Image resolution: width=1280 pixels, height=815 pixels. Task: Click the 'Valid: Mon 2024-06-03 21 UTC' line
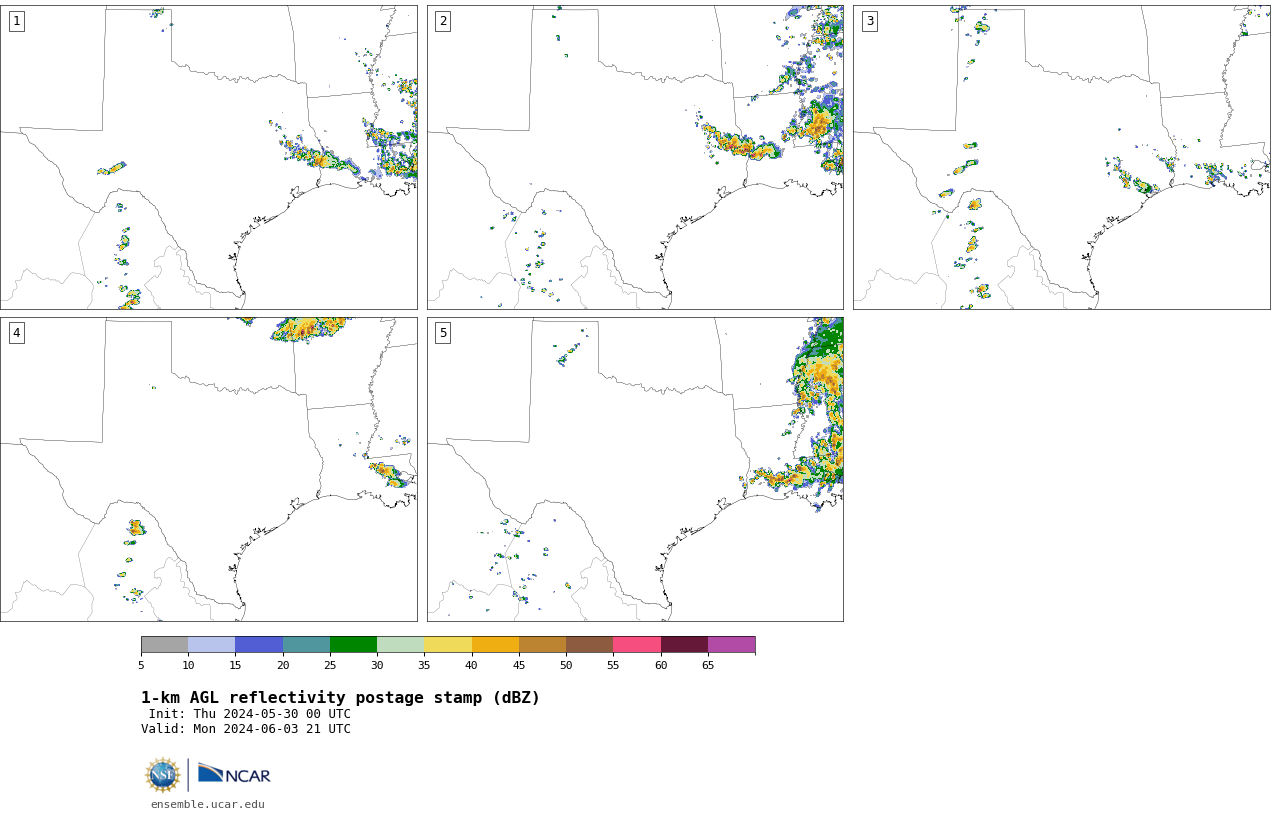point(246,729)
